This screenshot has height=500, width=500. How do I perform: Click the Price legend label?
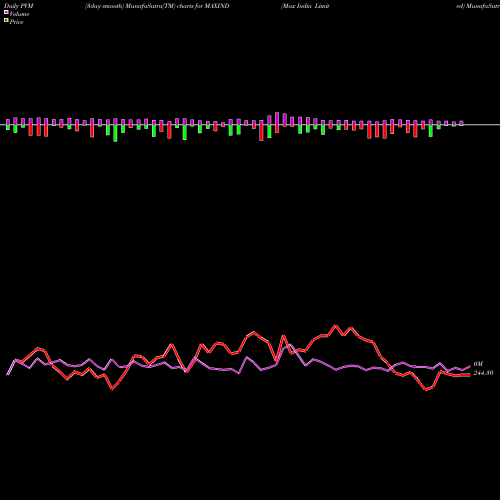tap(16, 22)
